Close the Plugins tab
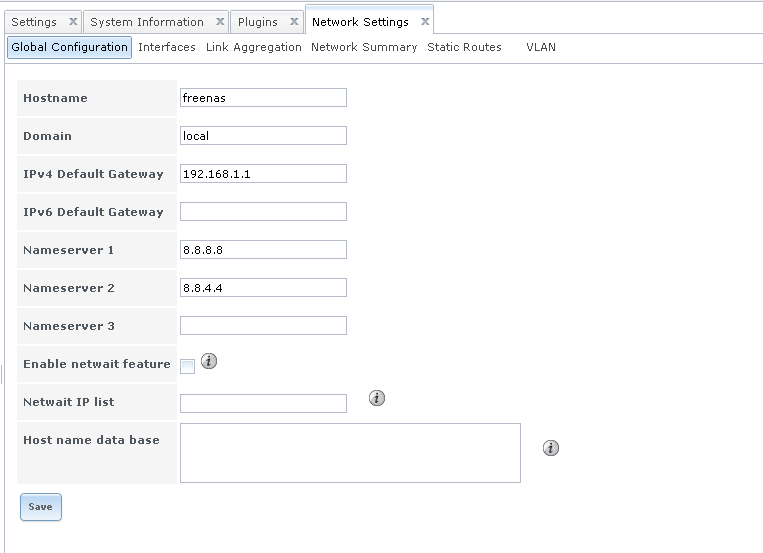The height and width of the screenshot is (553, 763). click(x=294, y=21)
